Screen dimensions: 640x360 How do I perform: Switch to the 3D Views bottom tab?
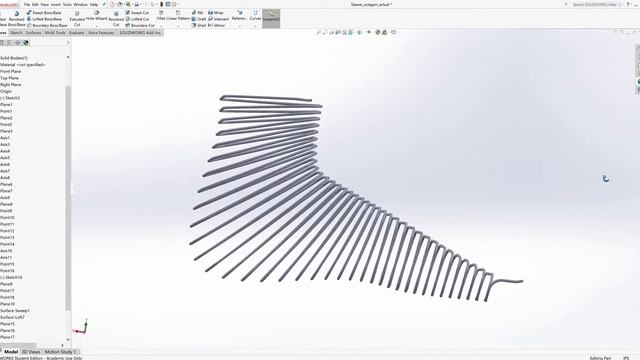pyautogui.click(x=31, y=351)
